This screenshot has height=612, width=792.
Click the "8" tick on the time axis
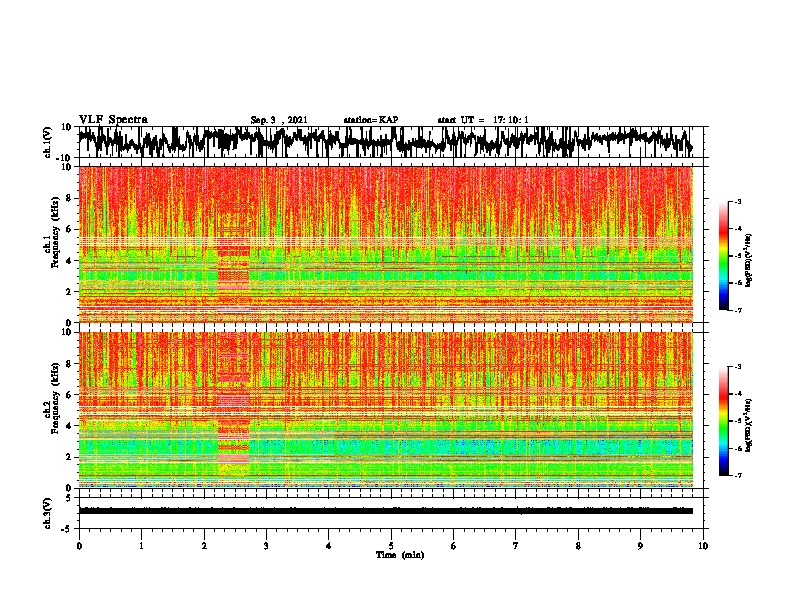[578, 546]
